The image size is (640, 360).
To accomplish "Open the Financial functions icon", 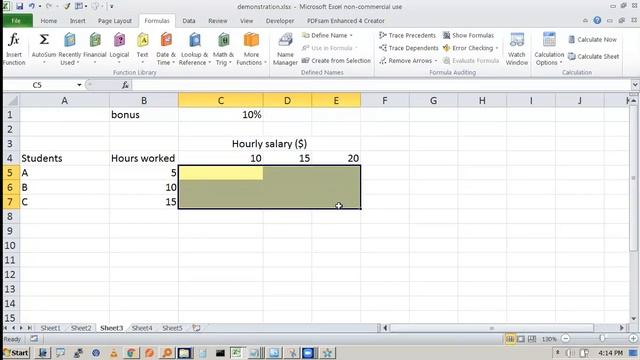I will pos(95,40).
